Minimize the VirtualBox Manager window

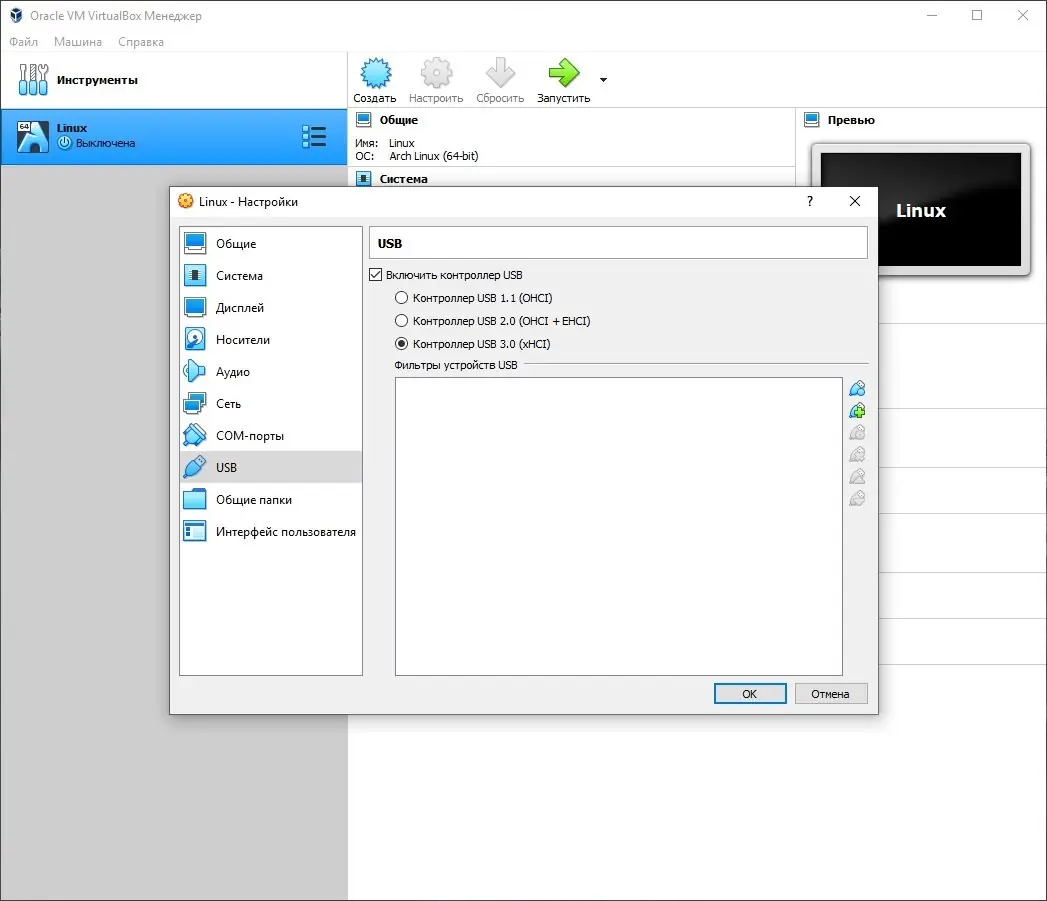click(x=931, y=15)
